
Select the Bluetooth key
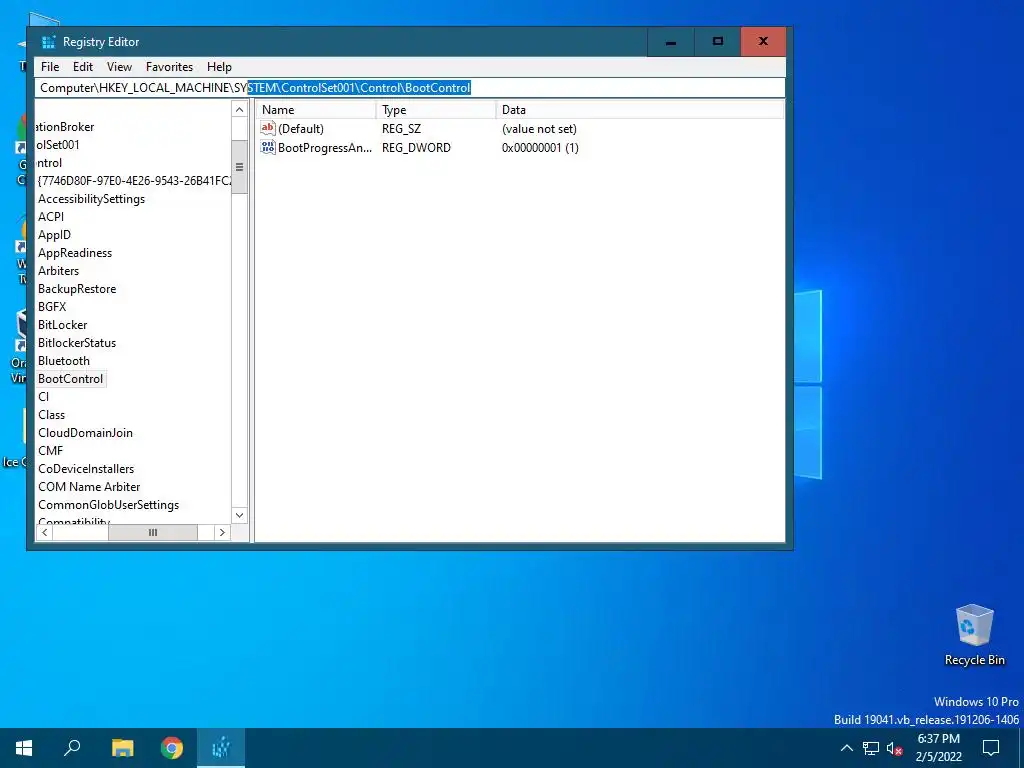click(x=63, y=360)
